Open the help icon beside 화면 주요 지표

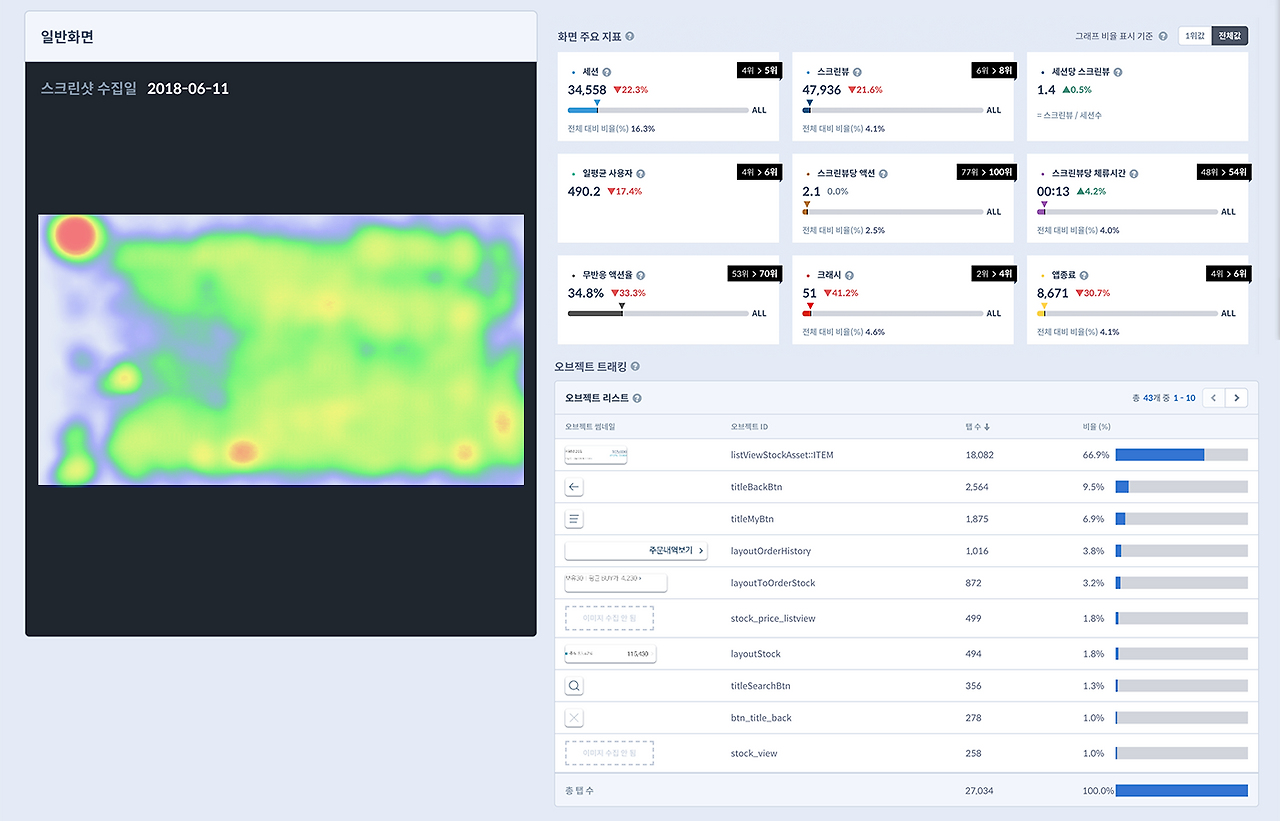630,37
